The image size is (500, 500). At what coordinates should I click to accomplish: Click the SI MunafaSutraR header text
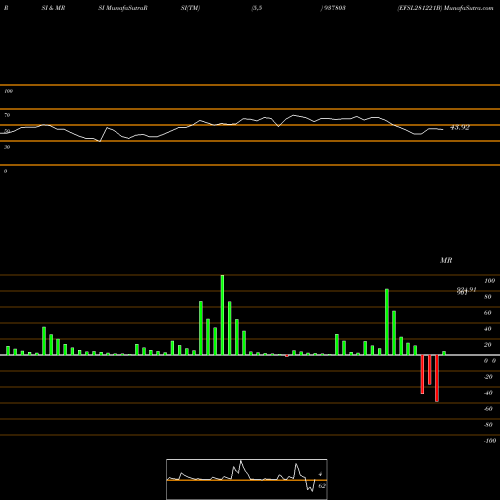click(x=123, y=8)
